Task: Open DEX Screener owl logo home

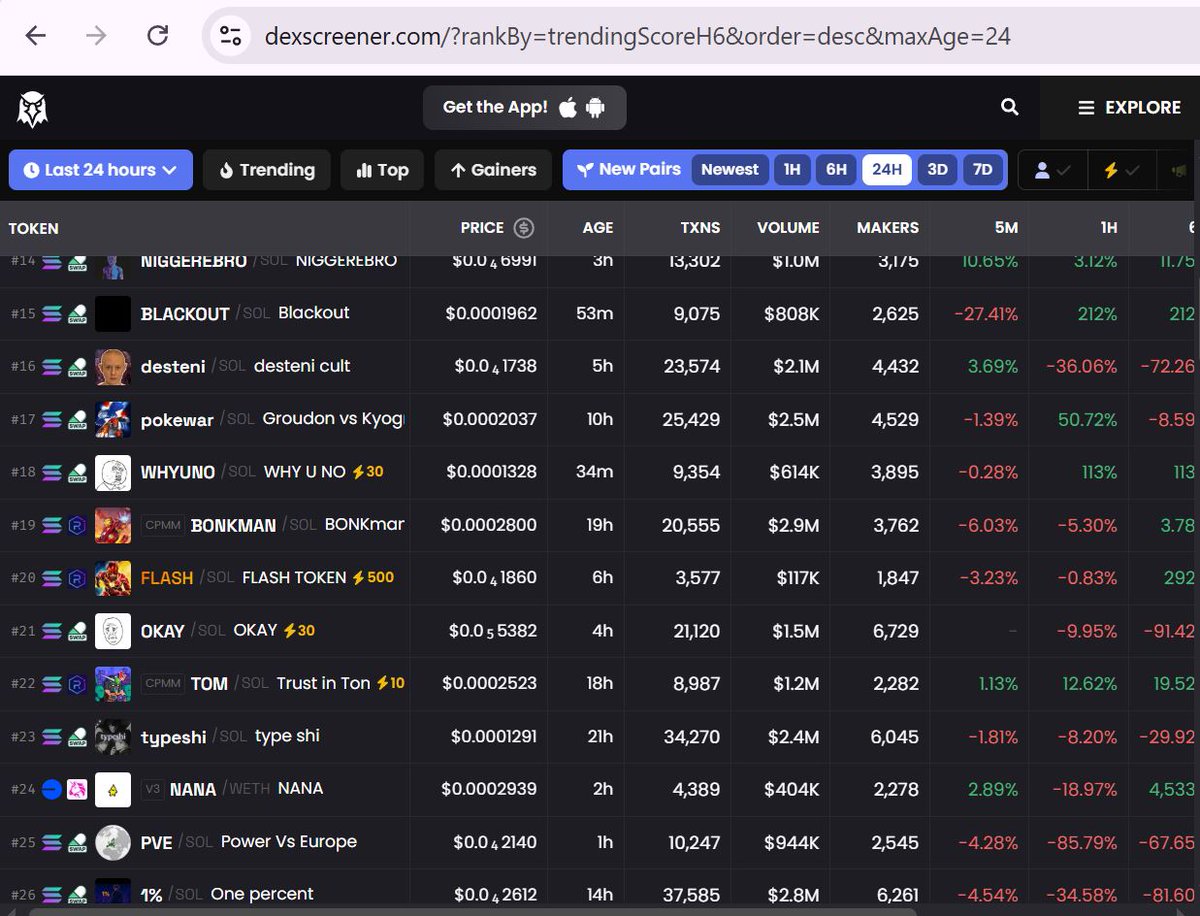Action: [33, 108]
